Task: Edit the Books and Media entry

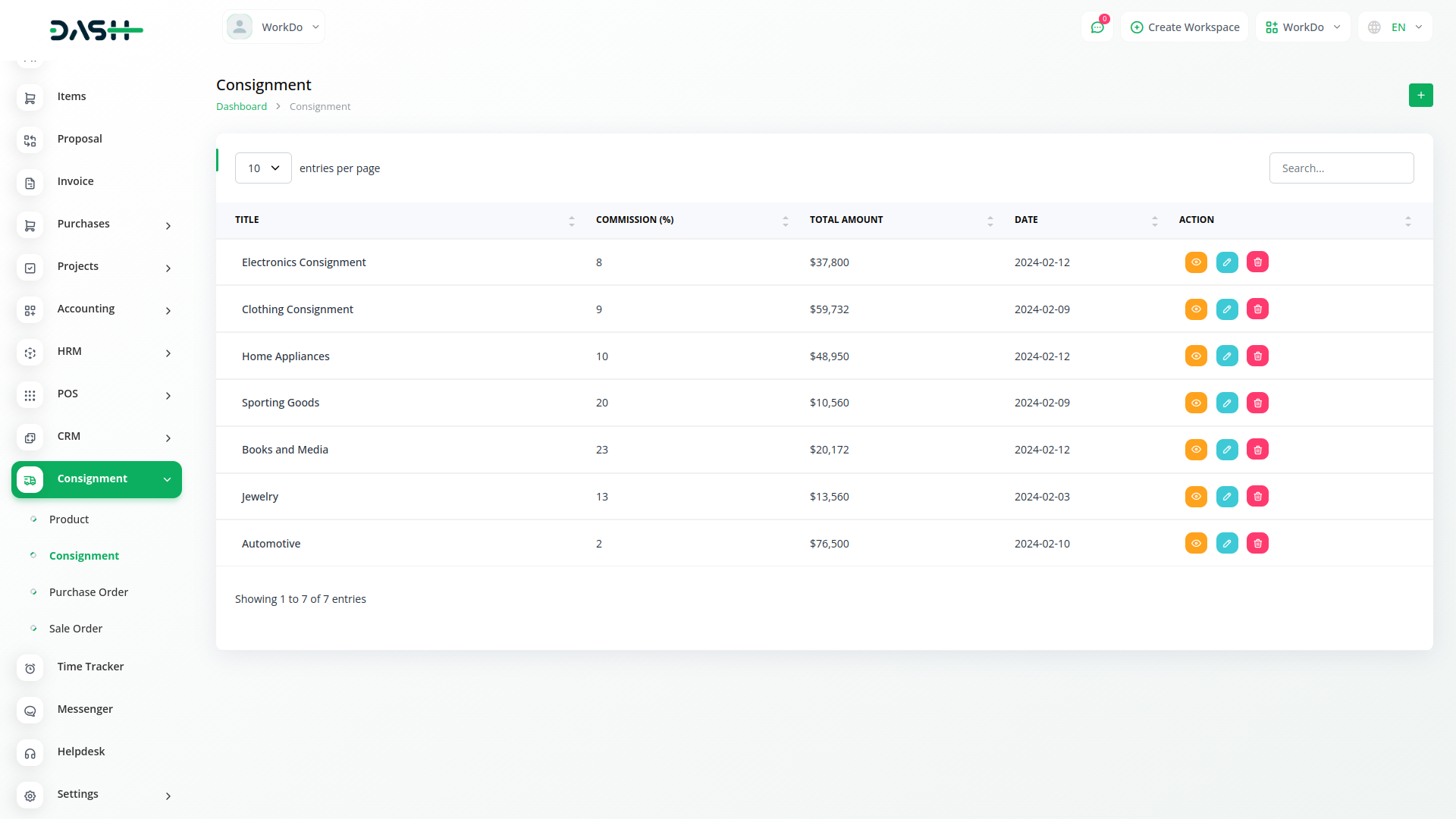Action: point(1227,450)
